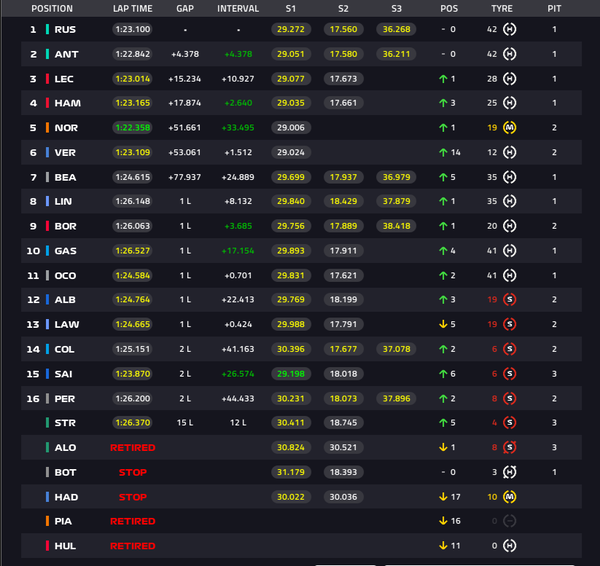
Task: Click HUL hard tyre icon
Action: [509, 546]
